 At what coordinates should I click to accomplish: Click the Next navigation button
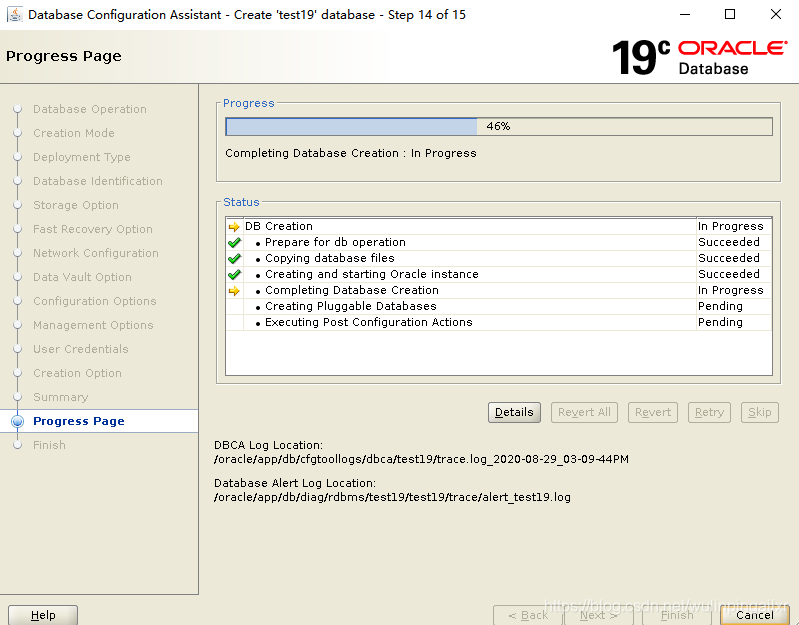pos(599,615)
